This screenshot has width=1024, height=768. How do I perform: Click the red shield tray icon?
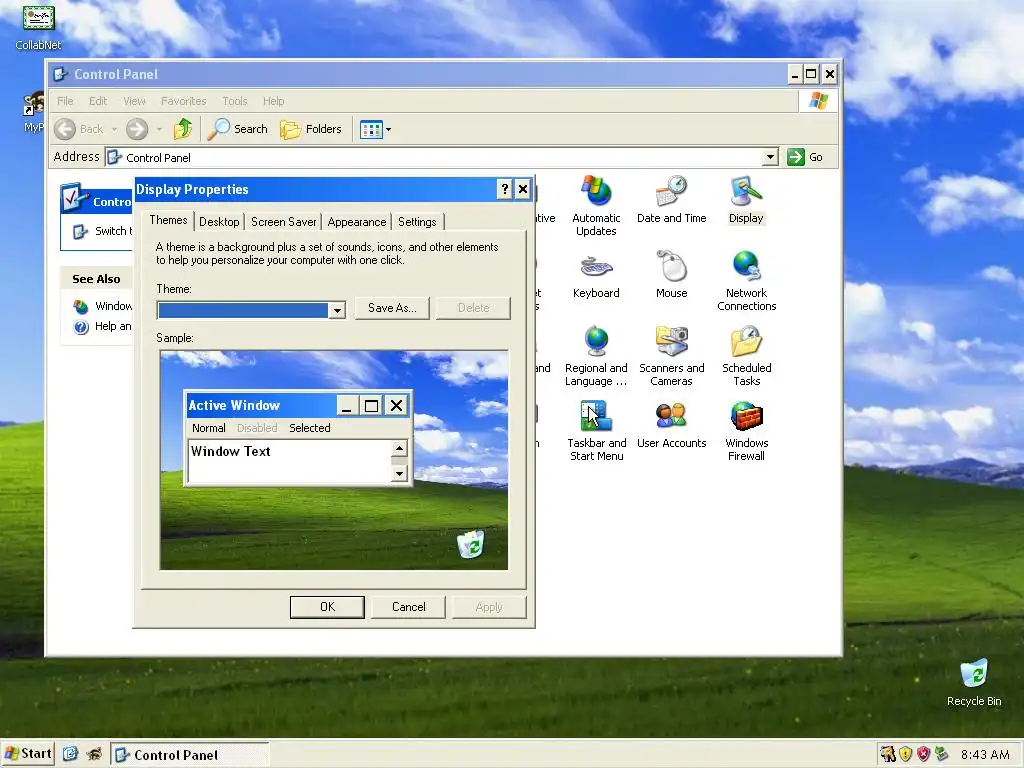[923, 754]
